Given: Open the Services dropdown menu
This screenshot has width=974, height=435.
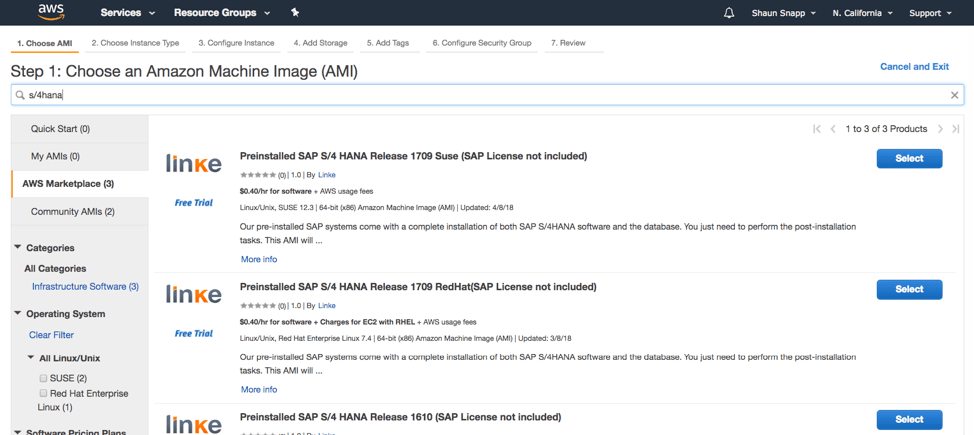Looking at the screenshot, I should point(127,12).
